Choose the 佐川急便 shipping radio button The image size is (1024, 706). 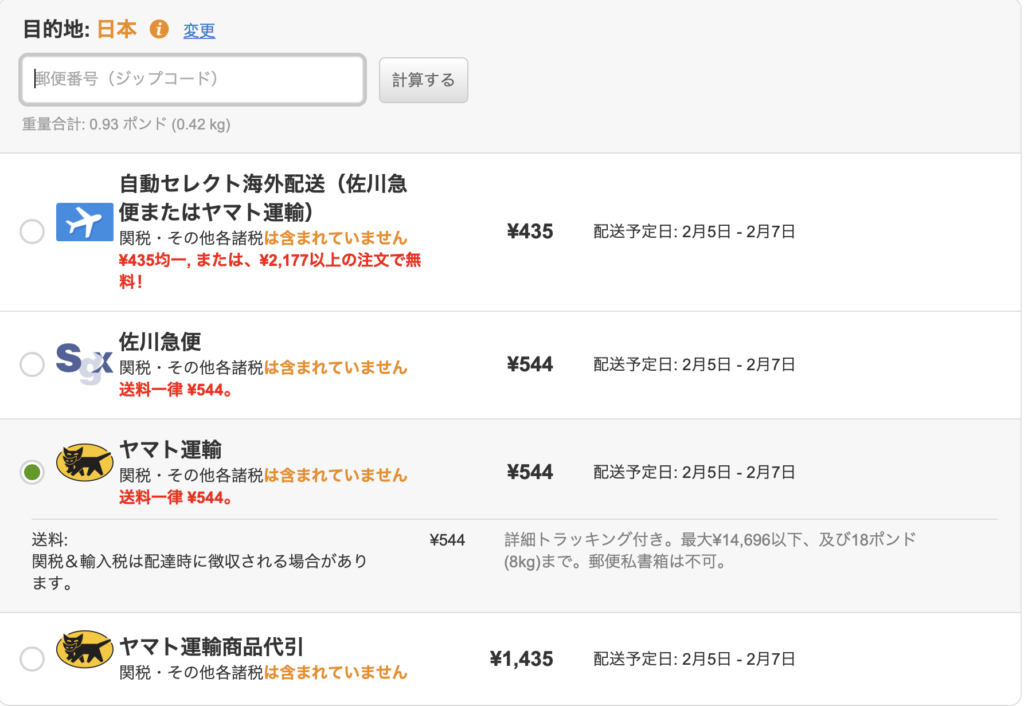32,364
